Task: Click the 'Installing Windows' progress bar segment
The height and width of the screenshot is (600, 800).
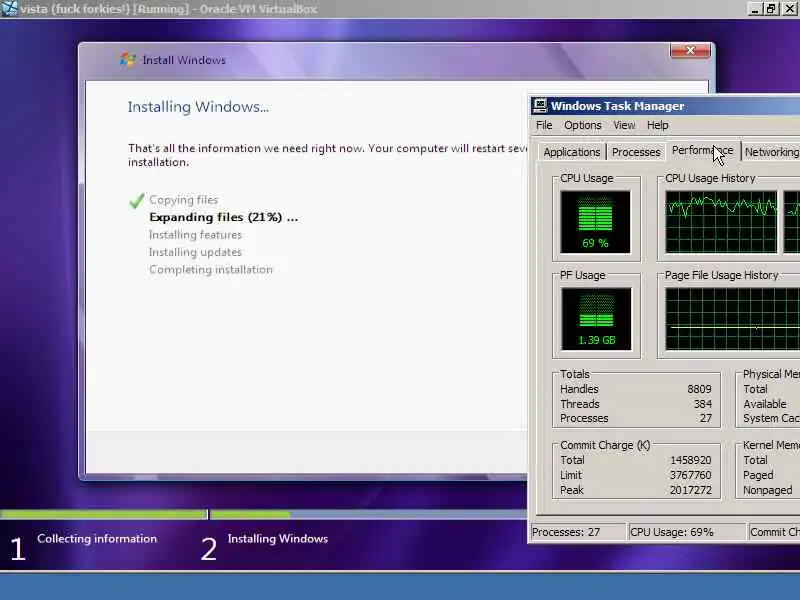Action: click(x=368, y=514)
